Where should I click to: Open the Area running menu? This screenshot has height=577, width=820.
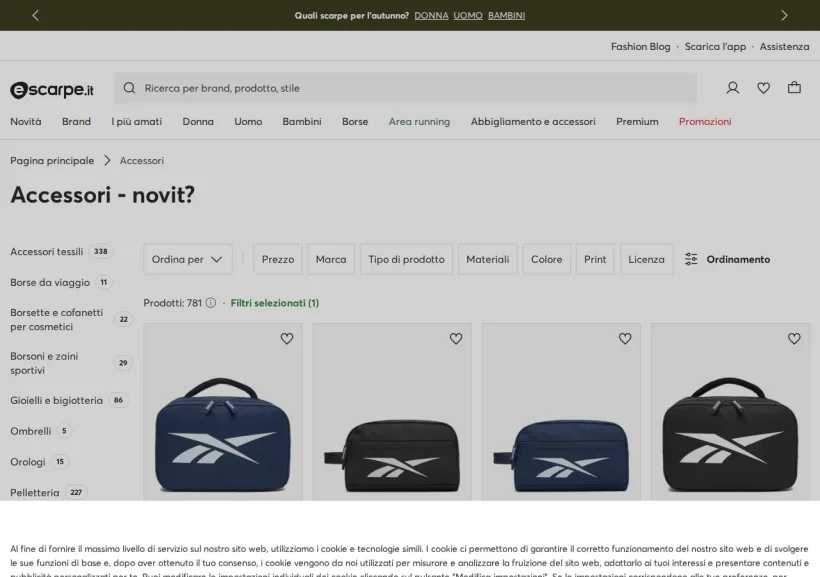pyautogui.click(x=419, y=121)
